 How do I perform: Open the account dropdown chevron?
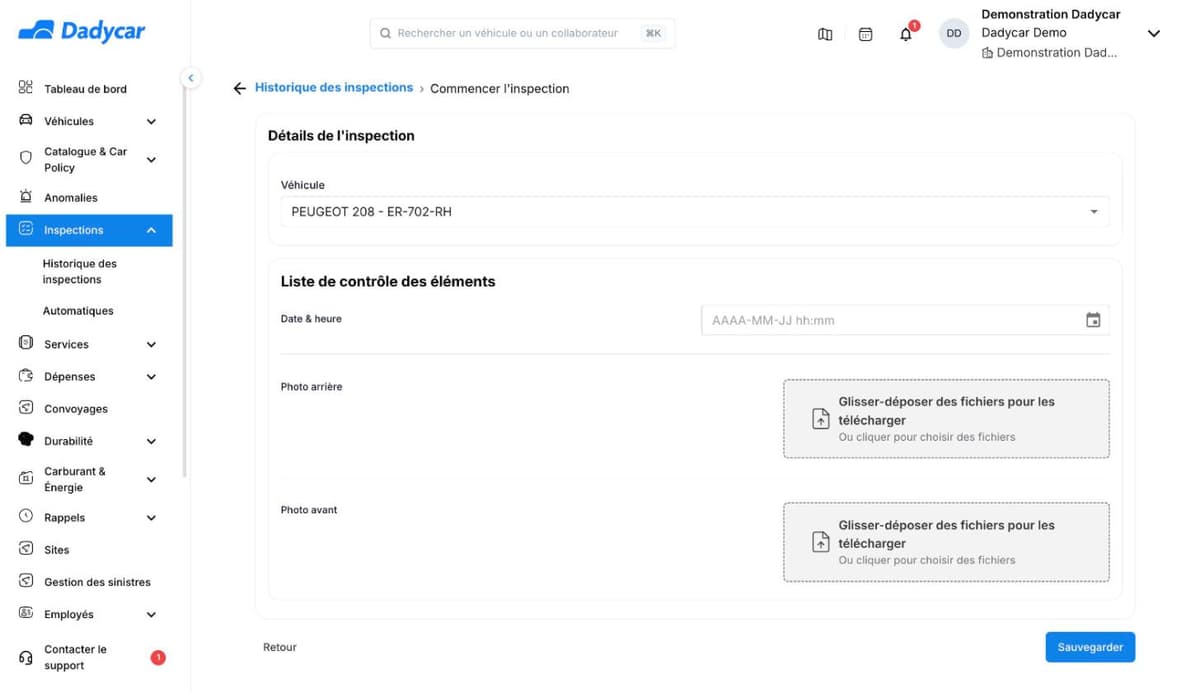(x=1153, y=34)
